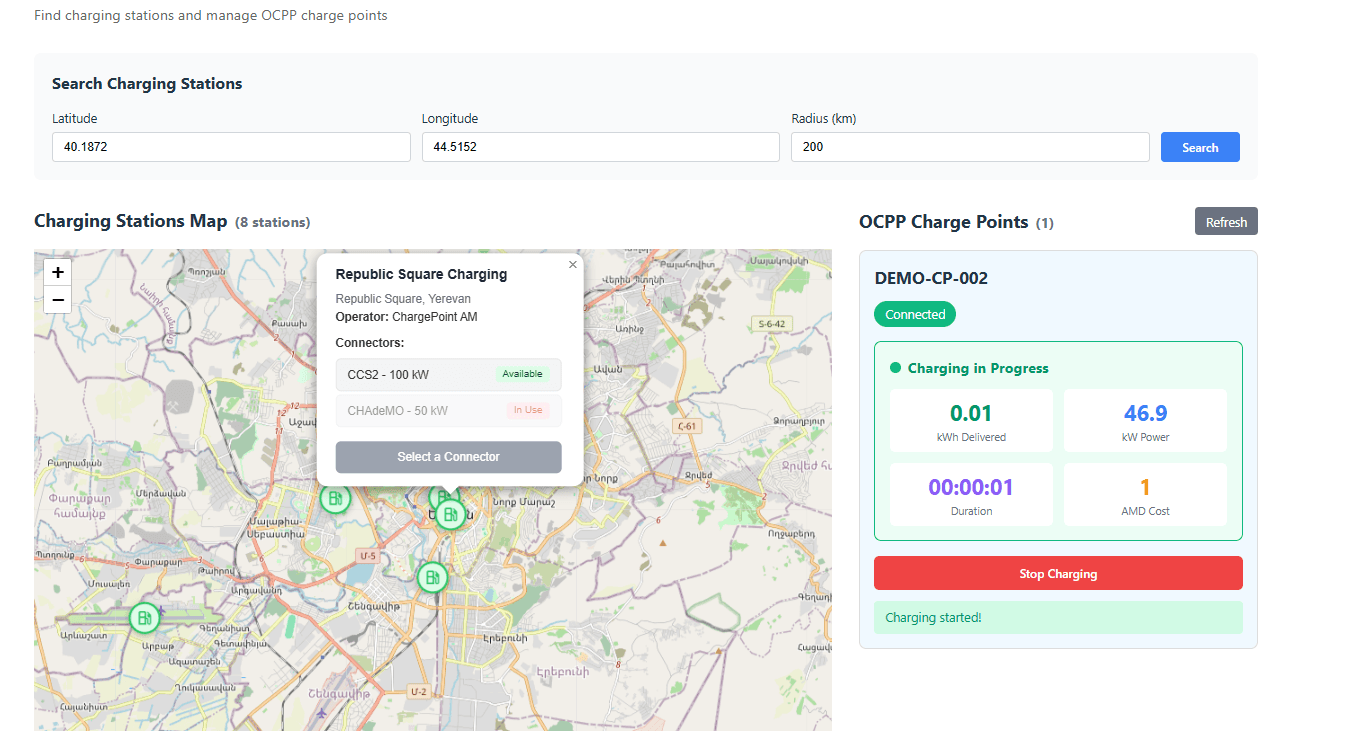Image resolution: width=1362 pixels, height=731 pixels.
Task: Click the blue Search button
Action: coord(1200,147)
